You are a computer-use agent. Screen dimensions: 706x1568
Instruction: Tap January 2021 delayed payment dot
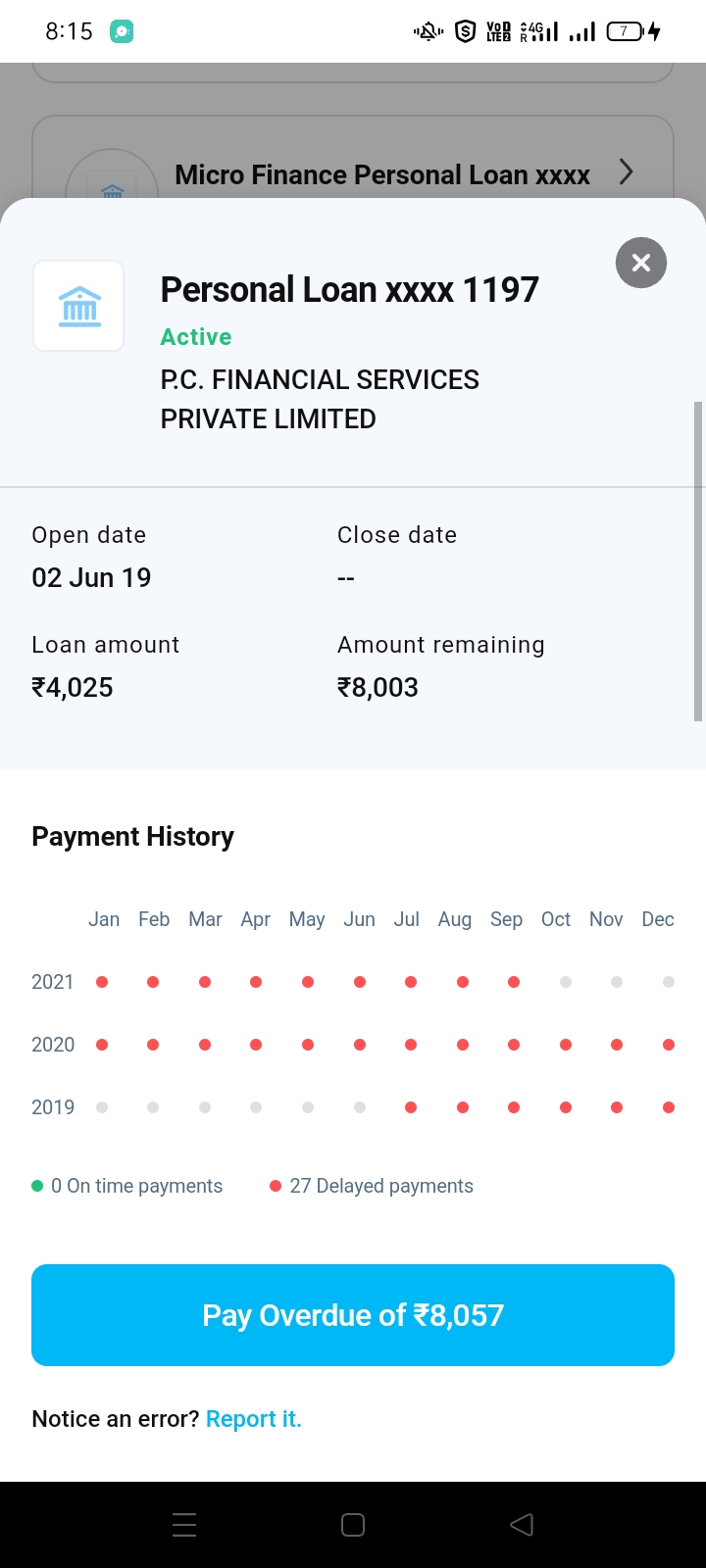[x=102, y=982]
